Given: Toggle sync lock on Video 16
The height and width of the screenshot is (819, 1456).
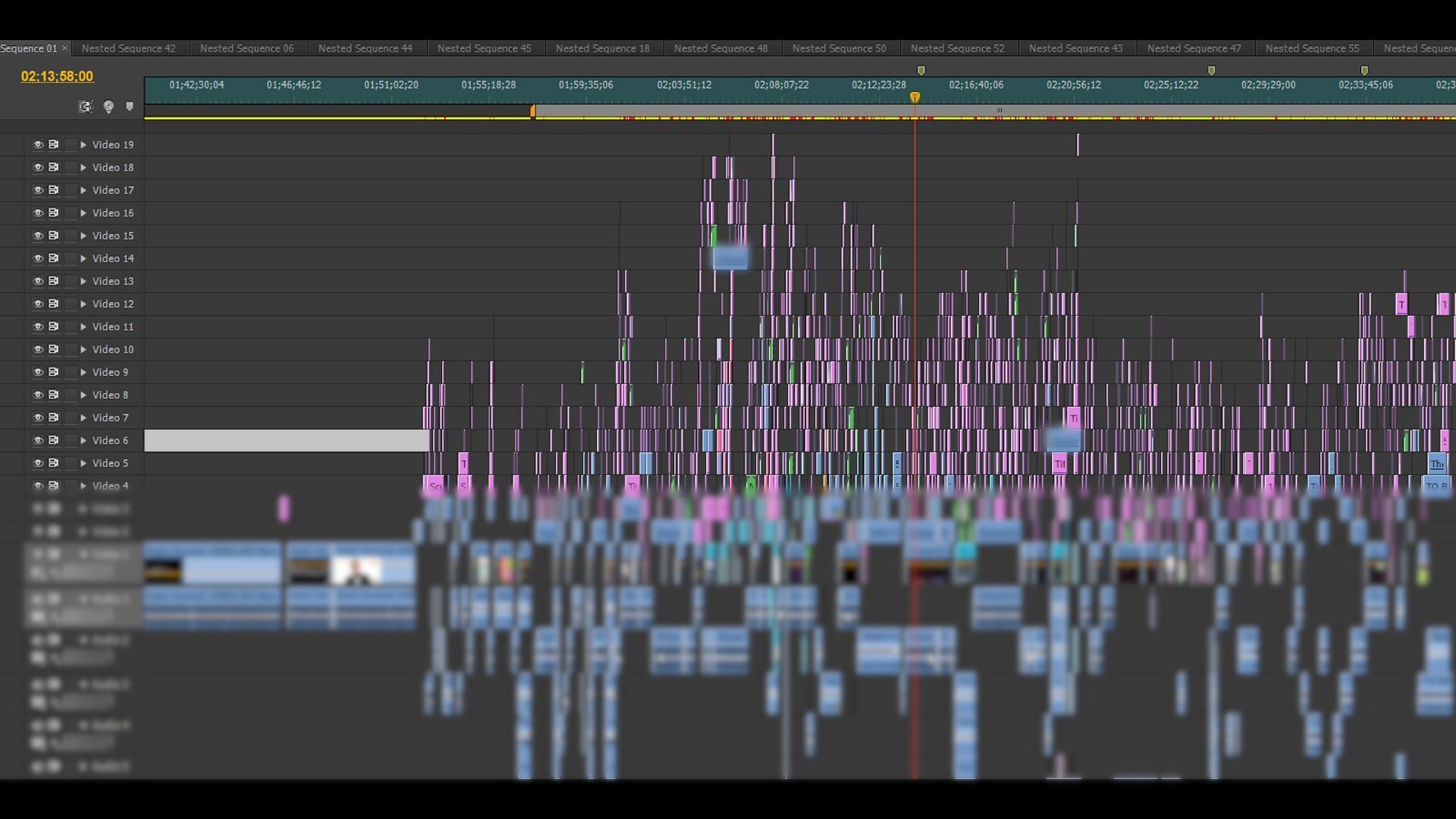Looking at the screenshot, I should [x=54, y=213].
